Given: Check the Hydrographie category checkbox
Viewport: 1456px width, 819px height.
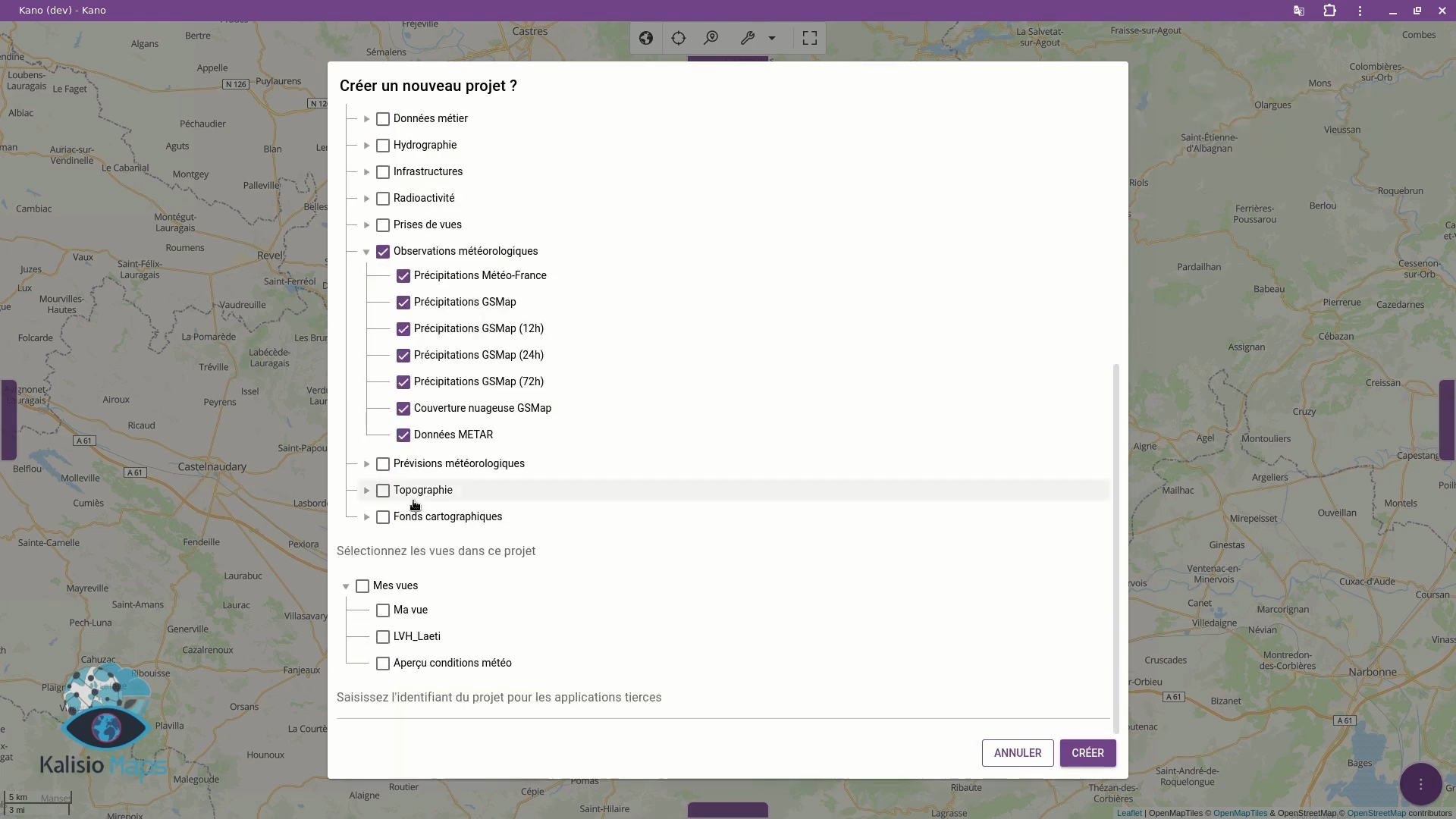Looking at the screenshot, I should (383, 146).
